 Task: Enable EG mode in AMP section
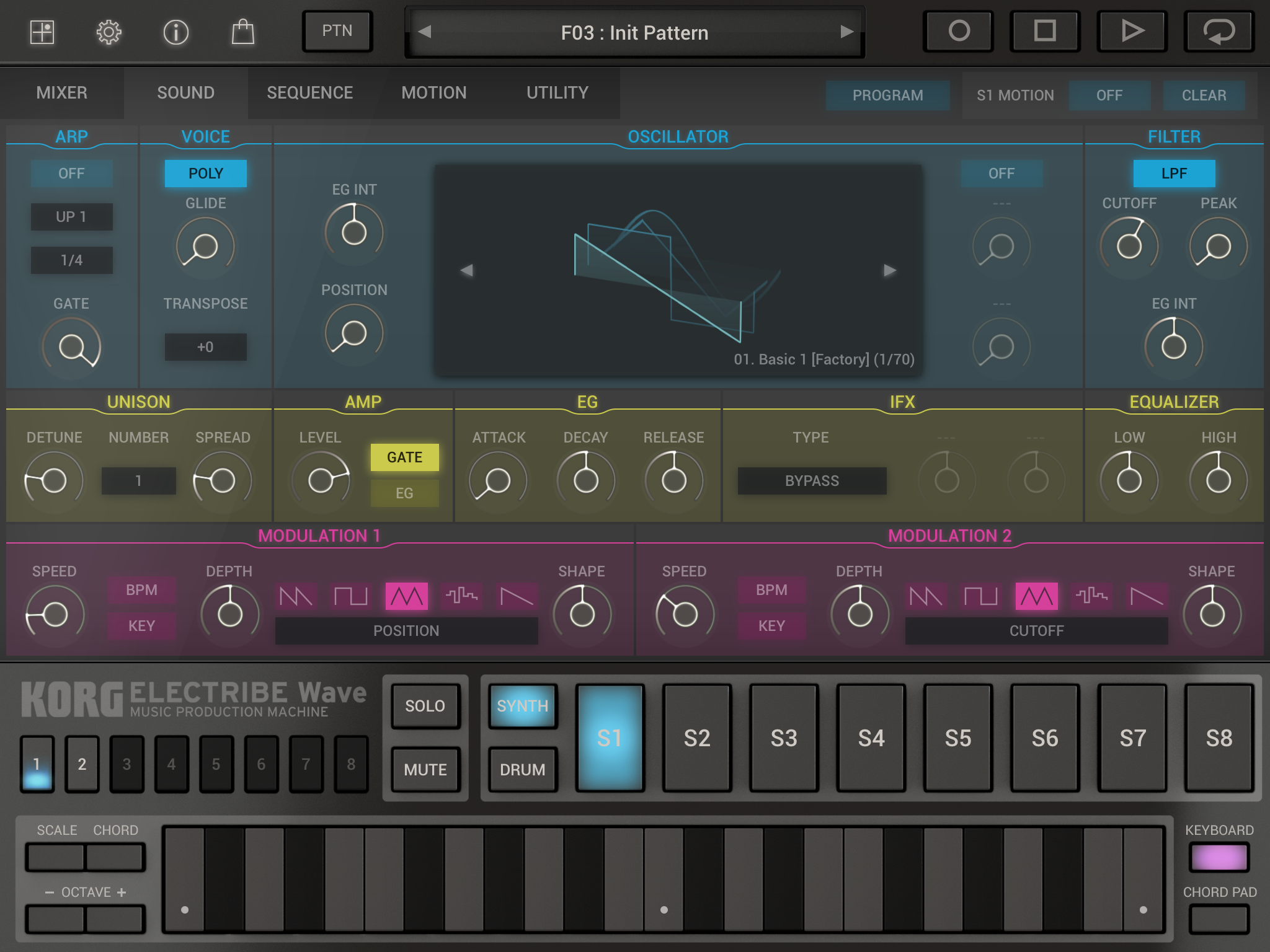pos(404,493)
